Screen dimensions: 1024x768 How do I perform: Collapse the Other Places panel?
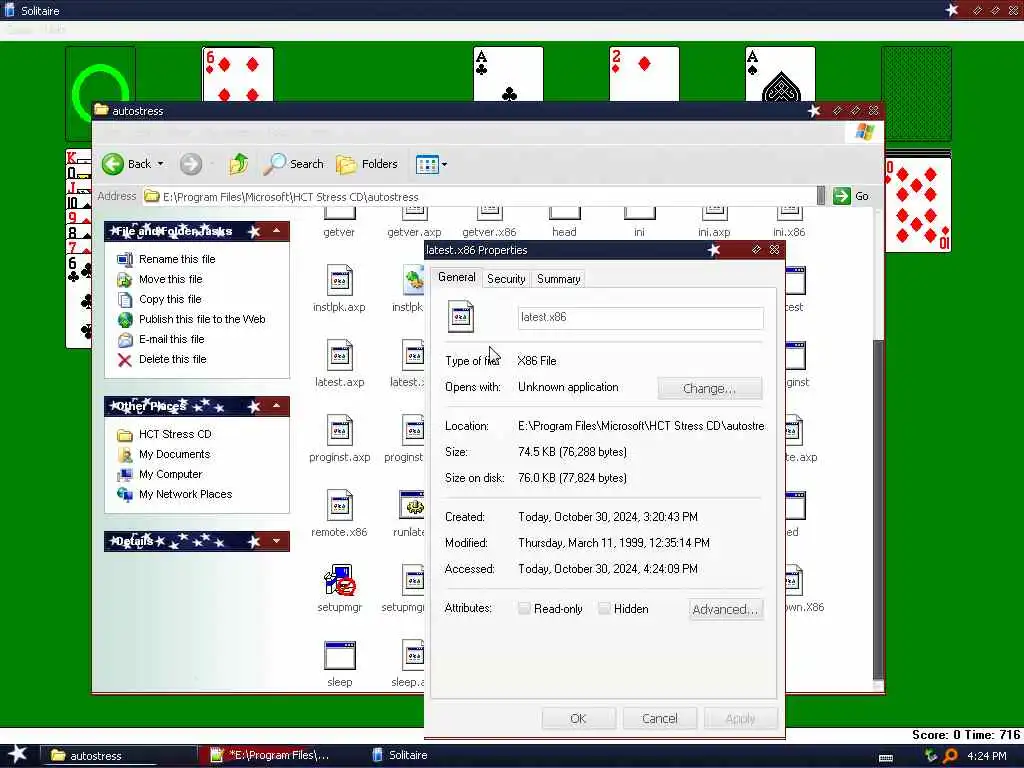(x=277, y=406)
